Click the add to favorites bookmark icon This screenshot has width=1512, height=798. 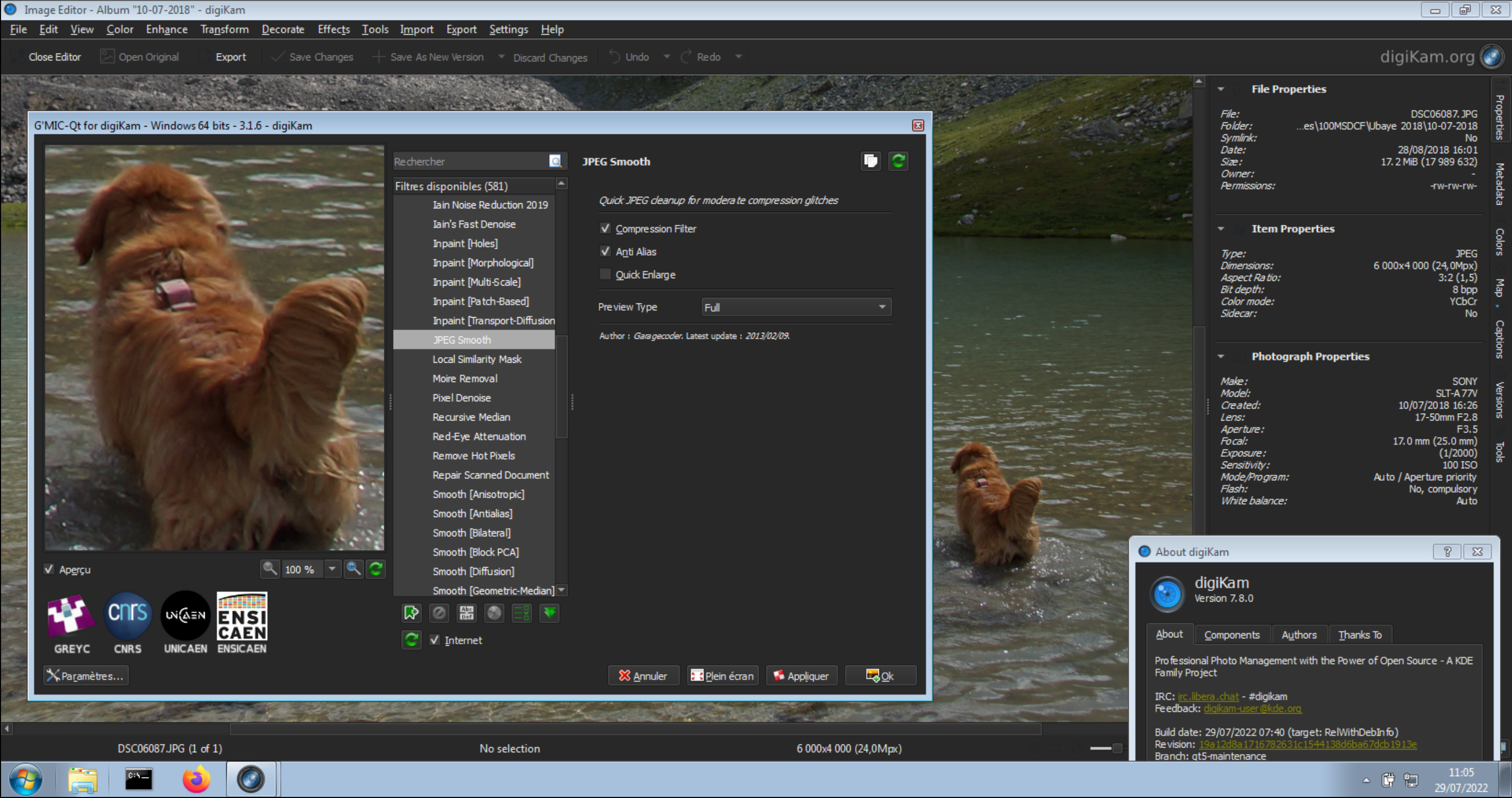coord(411,613)
